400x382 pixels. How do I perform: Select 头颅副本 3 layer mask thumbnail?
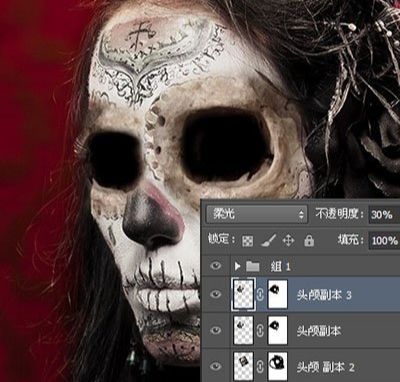point(277,294)
